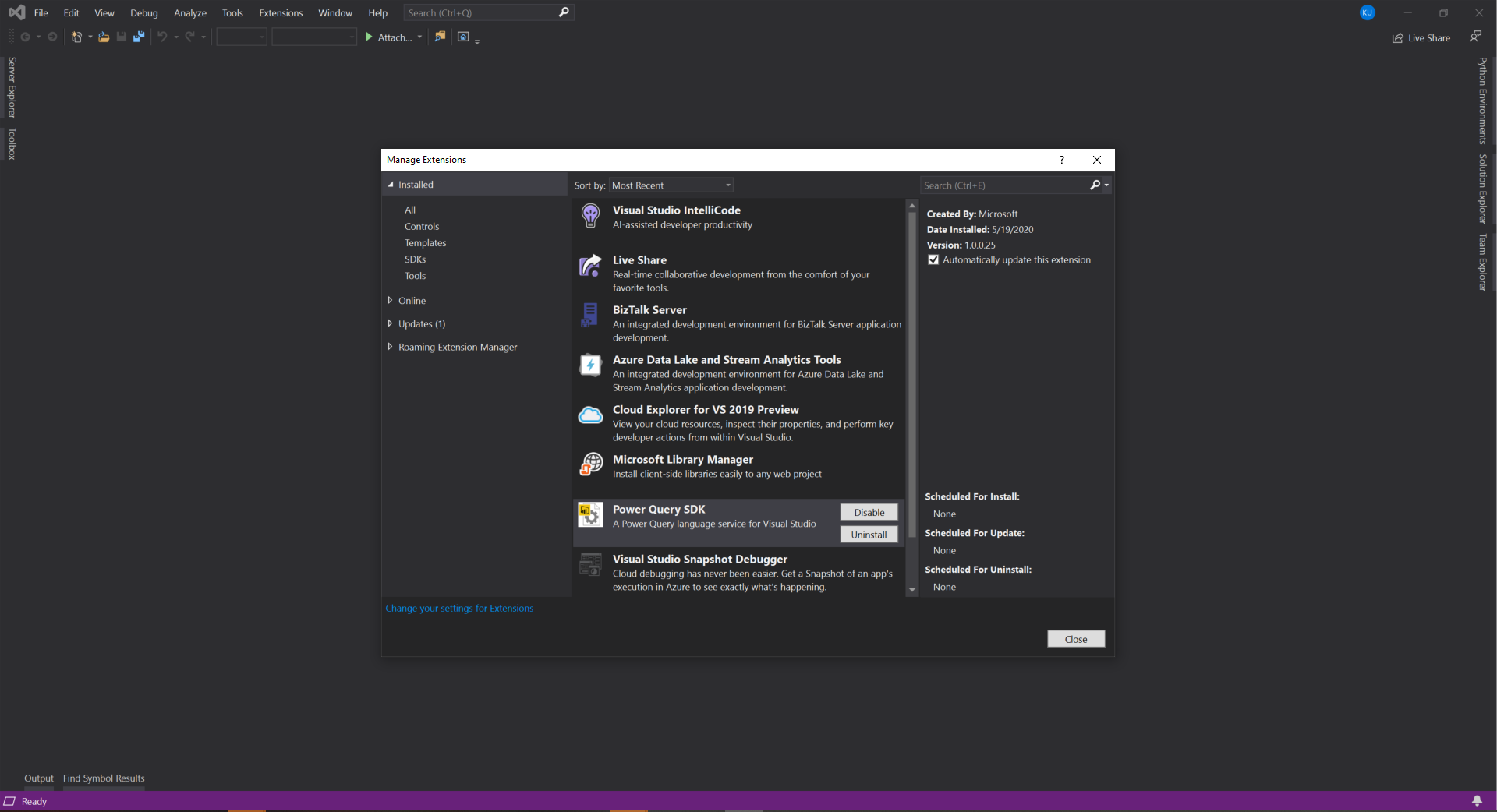Screen dimensions: 1497x812
Task: Click the Snapshot Debugger extension icon
Action: (590, 564)
